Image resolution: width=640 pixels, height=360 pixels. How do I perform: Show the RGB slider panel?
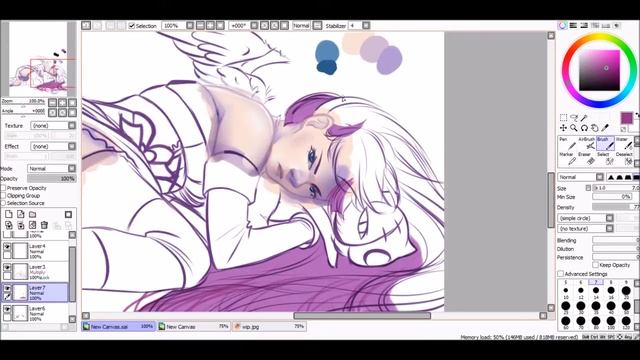[x=573, y=25]
